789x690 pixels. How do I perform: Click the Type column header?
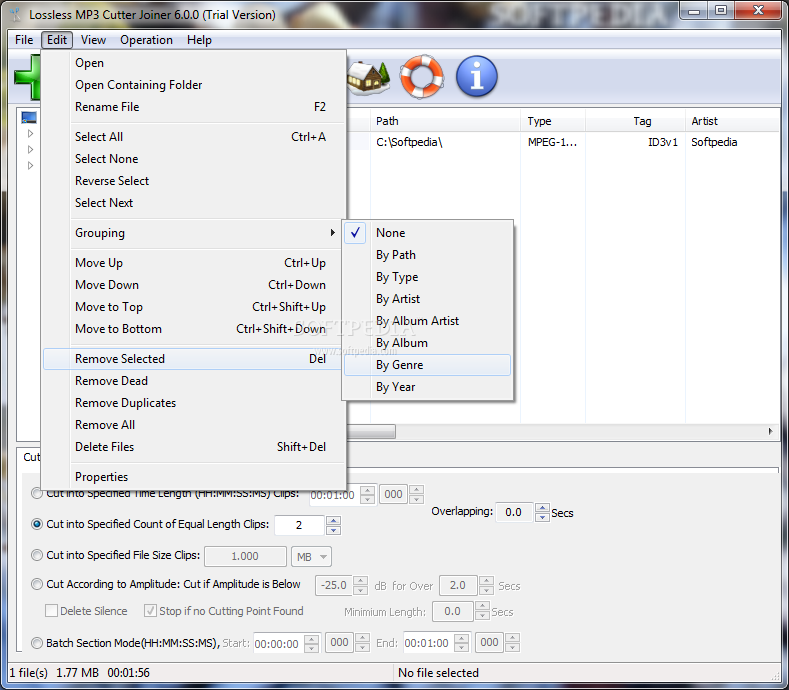click(553, 121)
